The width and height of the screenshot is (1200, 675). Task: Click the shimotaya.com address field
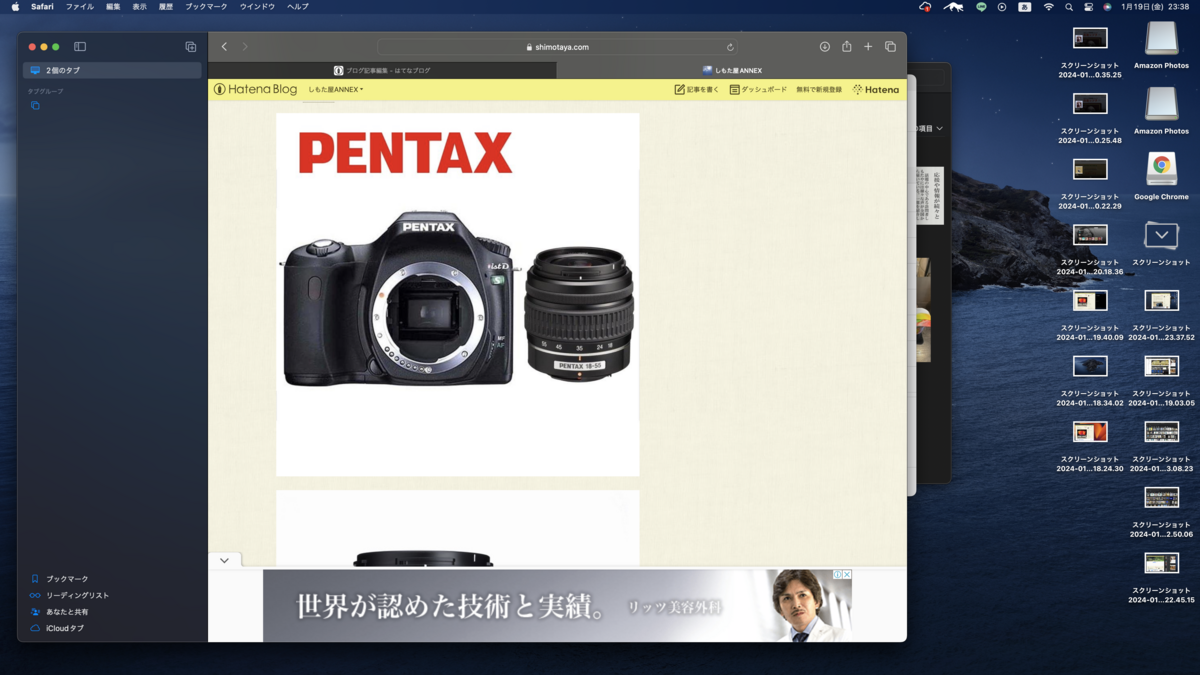(557, 47)
